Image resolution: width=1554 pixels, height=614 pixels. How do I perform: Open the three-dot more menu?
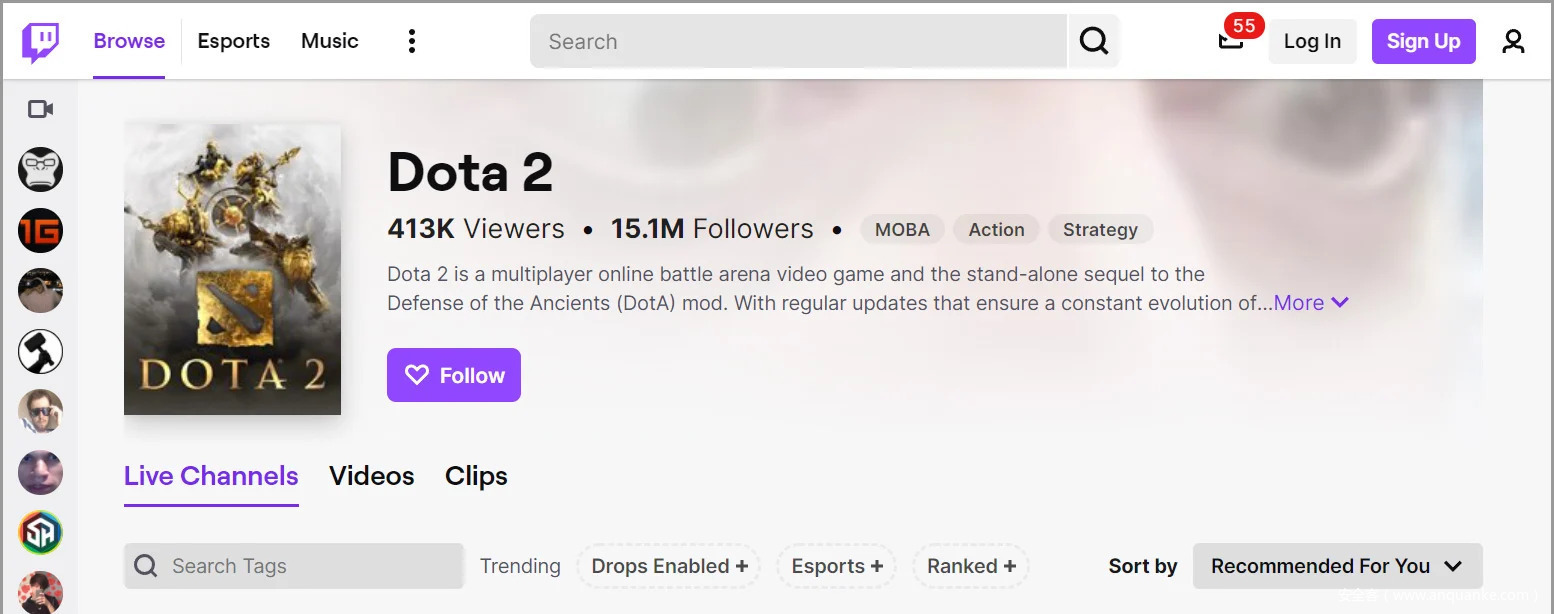pyautogui.click(x=411, y=41)
